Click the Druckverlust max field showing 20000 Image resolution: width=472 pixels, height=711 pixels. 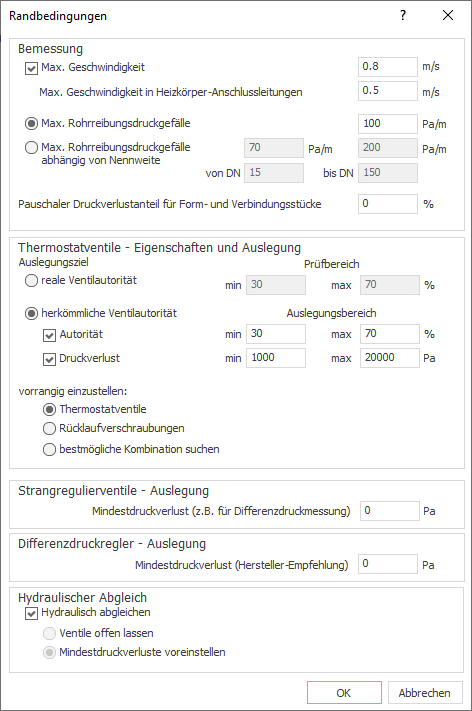coord(390,358)
